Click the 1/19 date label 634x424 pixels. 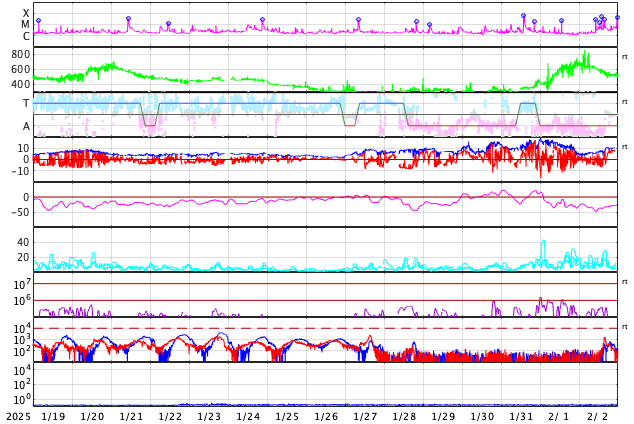53,416
